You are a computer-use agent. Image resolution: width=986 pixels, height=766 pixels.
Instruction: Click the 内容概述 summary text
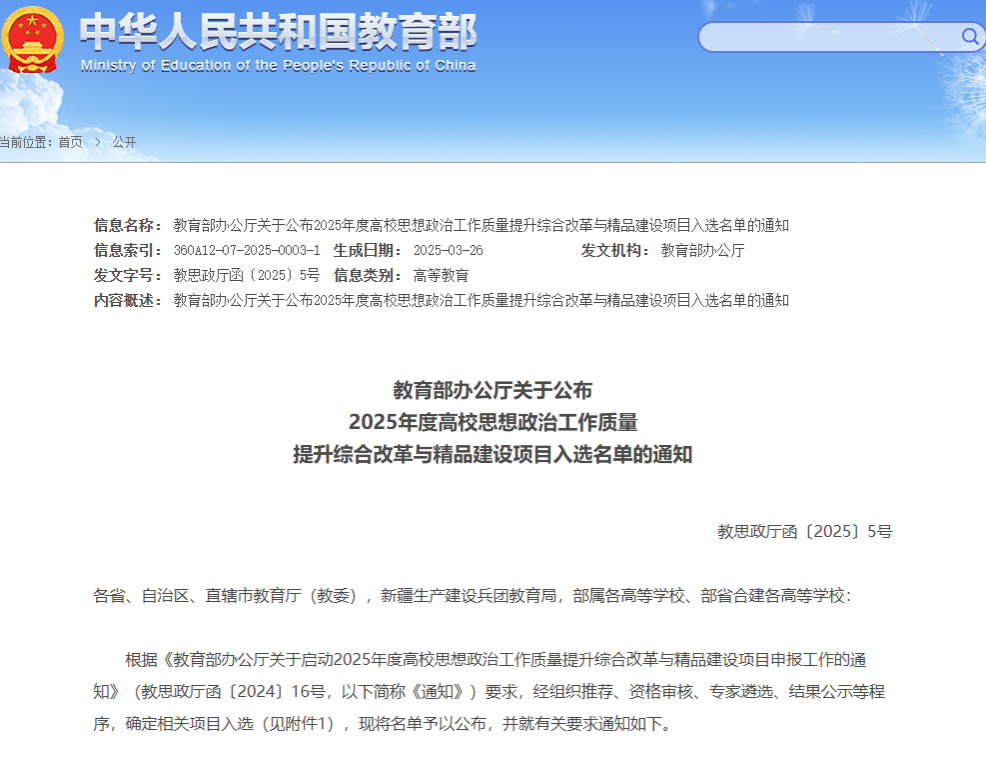pyautogui.click(x=481, y=300)
